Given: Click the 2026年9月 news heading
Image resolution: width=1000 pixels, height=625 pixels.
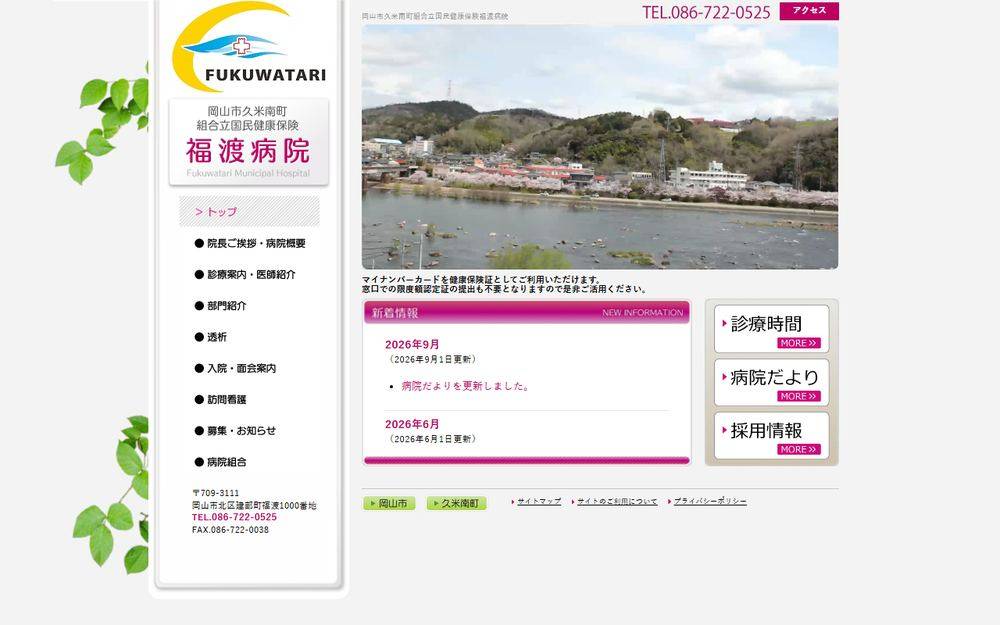Looking at the screenshot, I should pos(412,344).
